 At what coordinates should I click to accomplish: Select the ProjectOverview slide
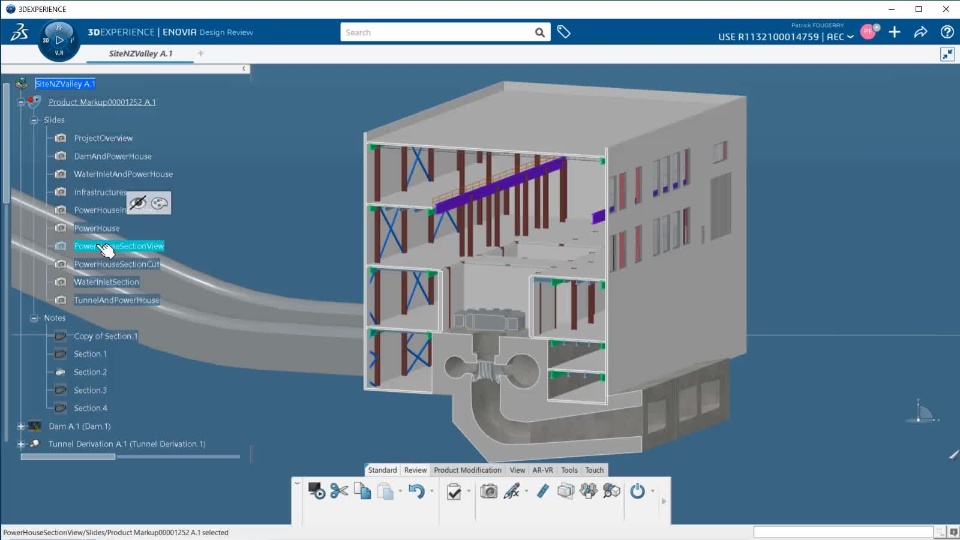point(103,138)
